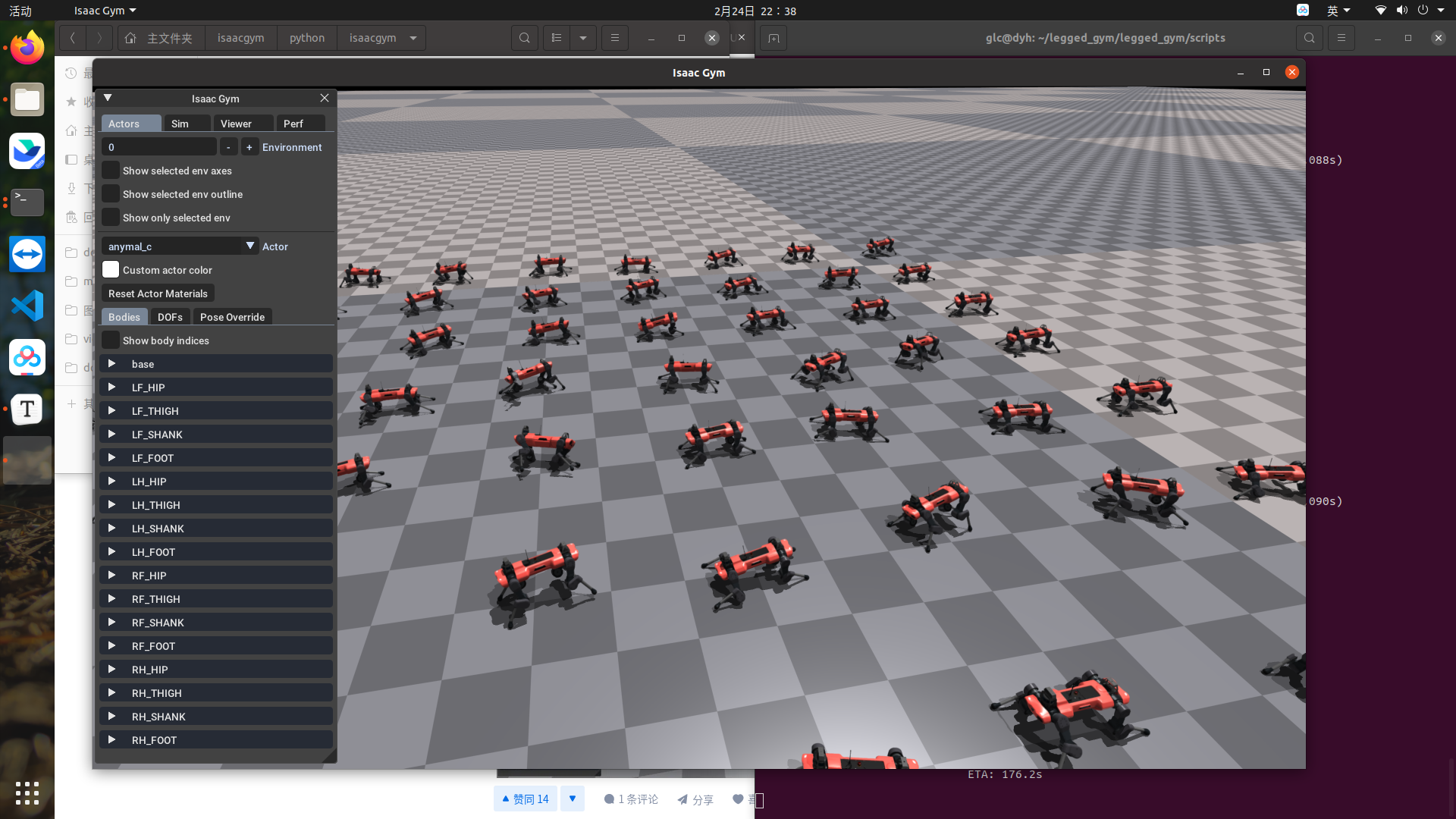
Task: Click the Bodies tab panel
Action: click(123, 316)
